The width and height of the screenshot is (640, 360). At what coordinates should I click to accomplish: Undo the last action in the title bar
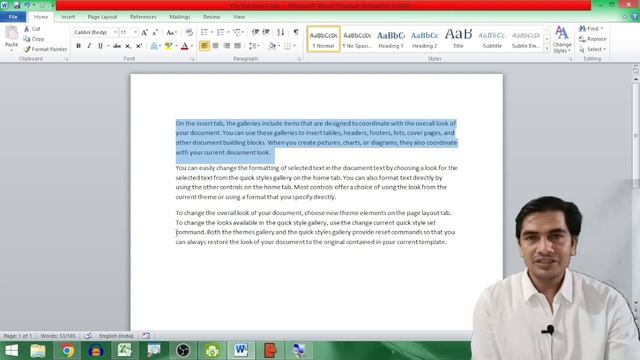pos(27,5)
